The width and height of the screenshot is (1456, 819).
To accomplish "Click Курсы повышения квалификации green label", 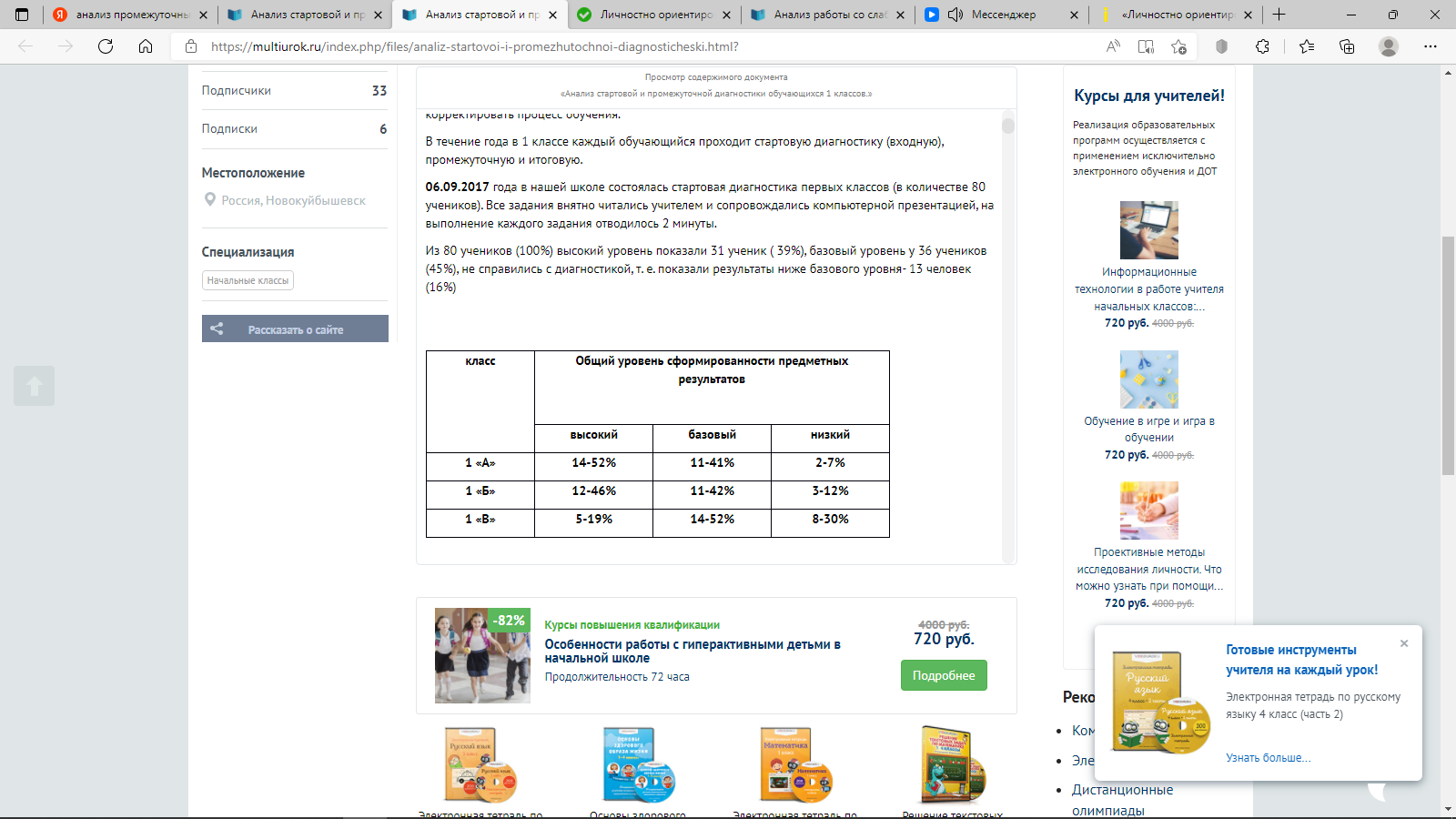I will [632, 625].
